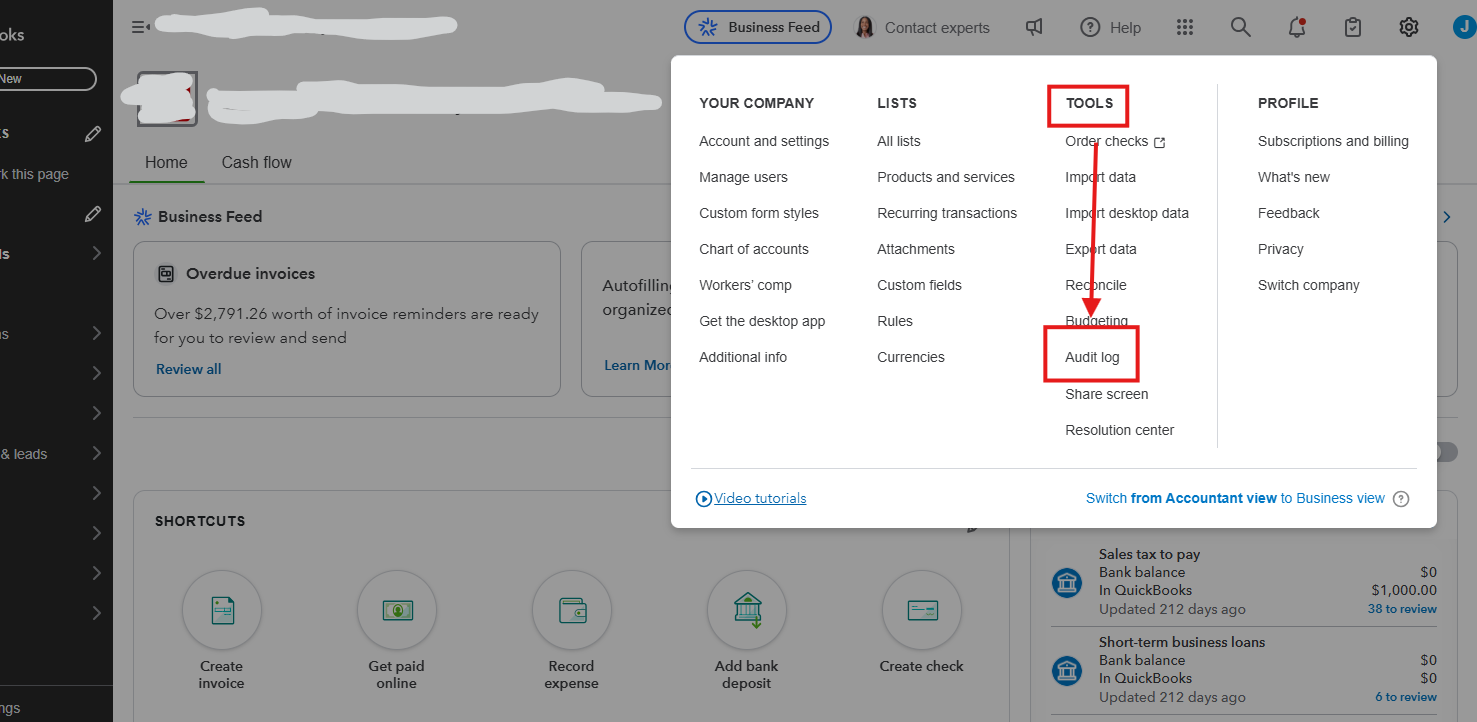Open Reconcile tool
Viewport: 1477px width, 722px height.
click(x=1096, y=285)
